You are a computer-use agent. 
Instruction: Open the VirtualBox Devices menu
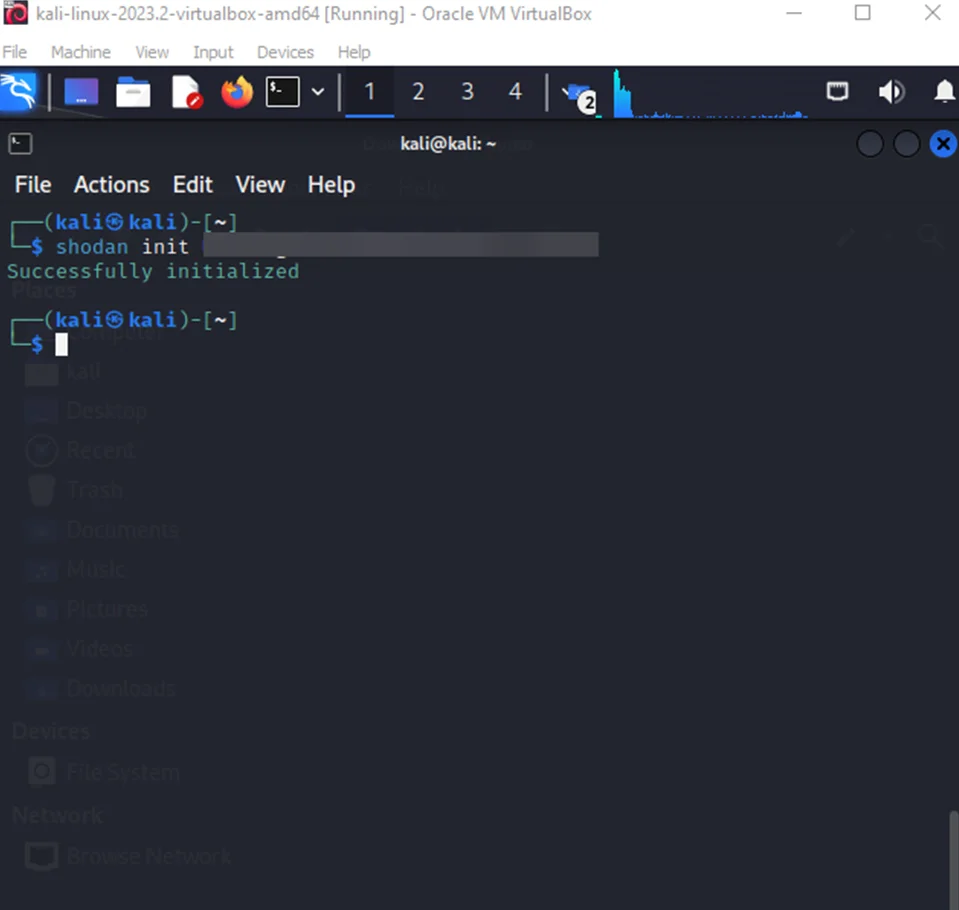tap(285, 52)
